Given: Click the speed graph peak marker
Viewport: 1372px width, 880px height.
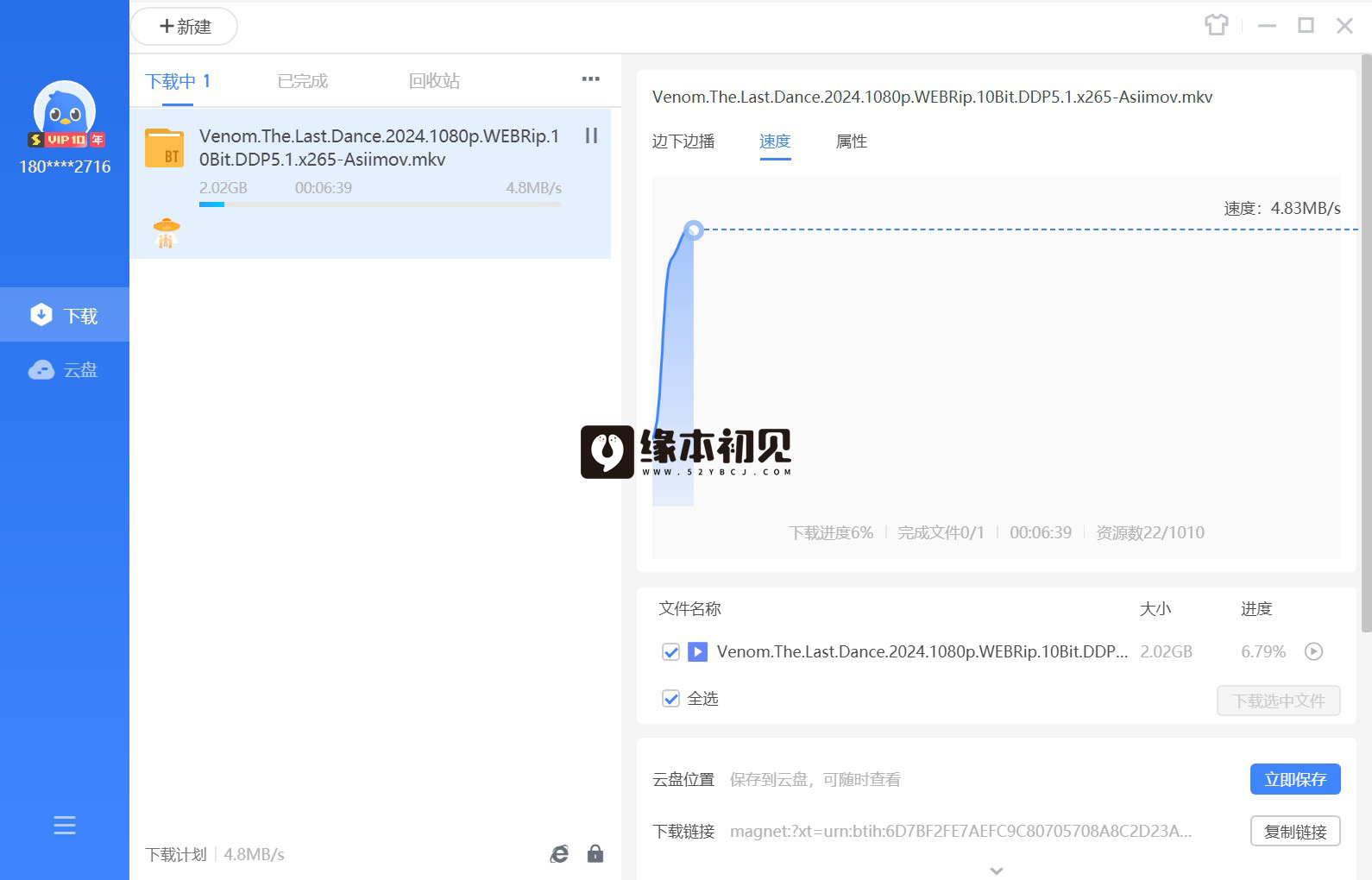Looking at the screenshot, I should (693, 230).
